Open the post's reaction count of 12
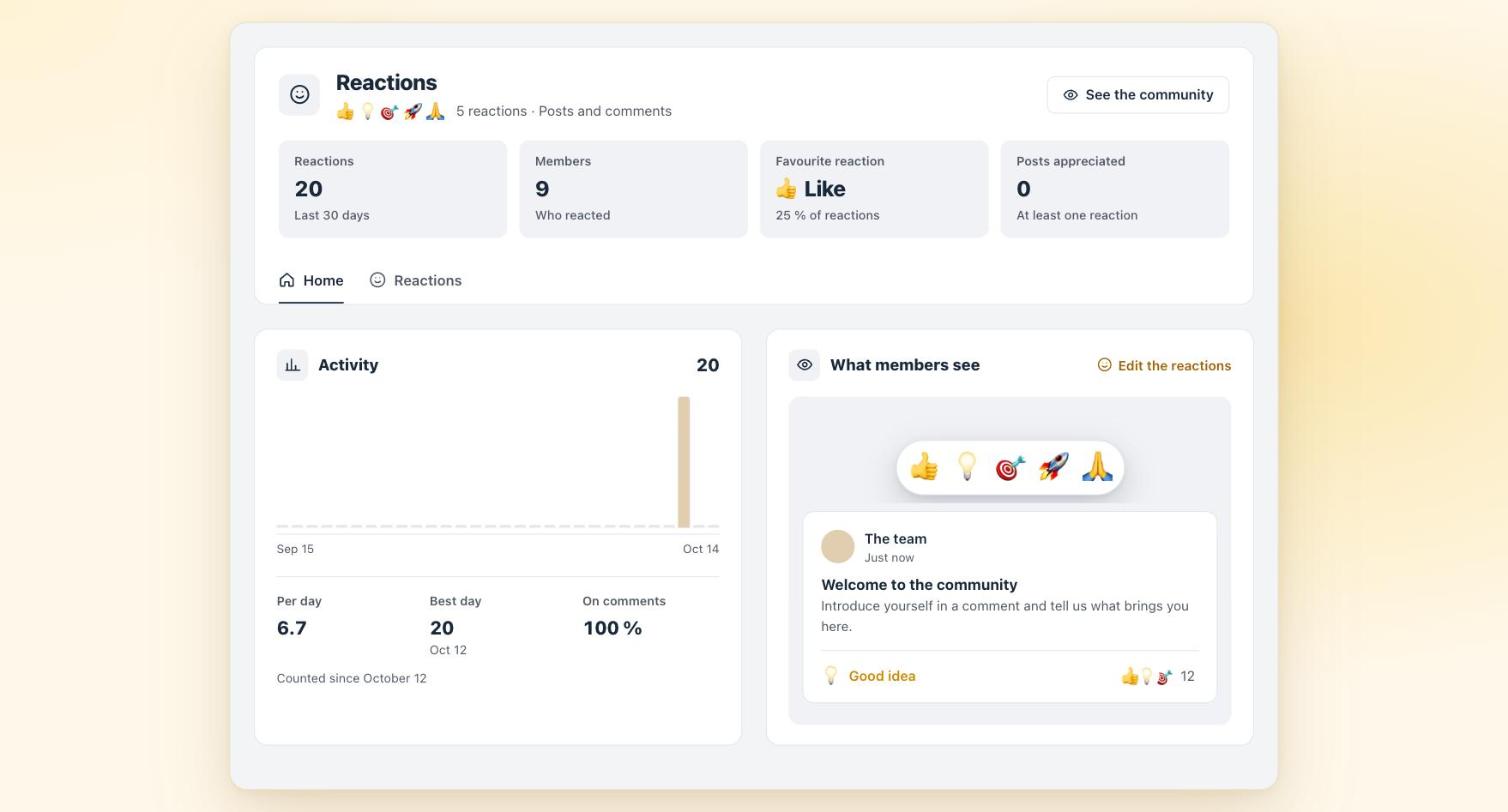The image size is (1508, 812). click(x=1158, y=677)
